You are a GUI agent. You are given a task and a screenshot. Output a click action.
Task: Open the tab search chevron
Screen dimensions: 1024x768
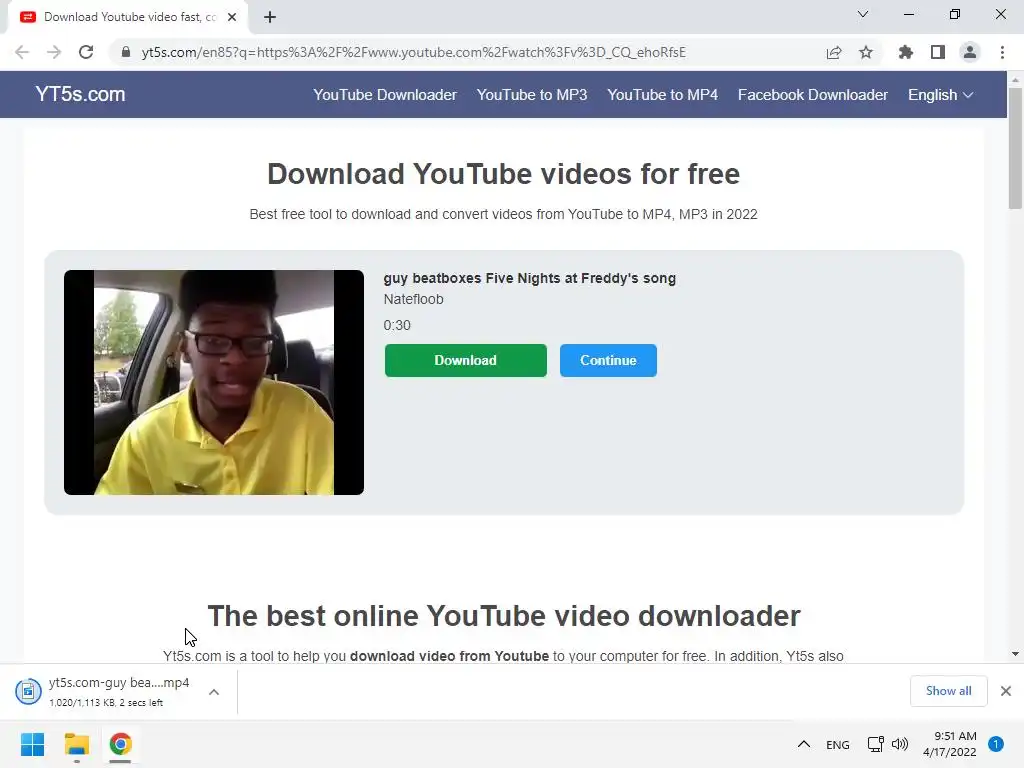[x=863, y=14]
